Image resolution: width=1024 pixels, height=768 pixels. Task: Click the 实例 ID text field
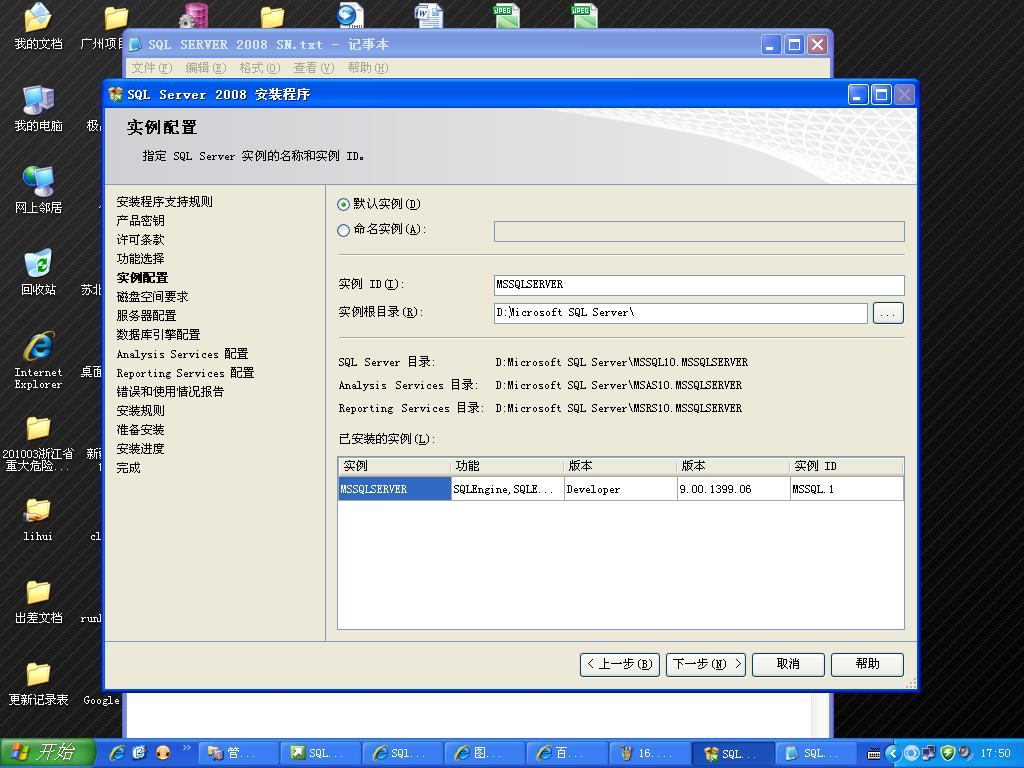click(698, 285)
